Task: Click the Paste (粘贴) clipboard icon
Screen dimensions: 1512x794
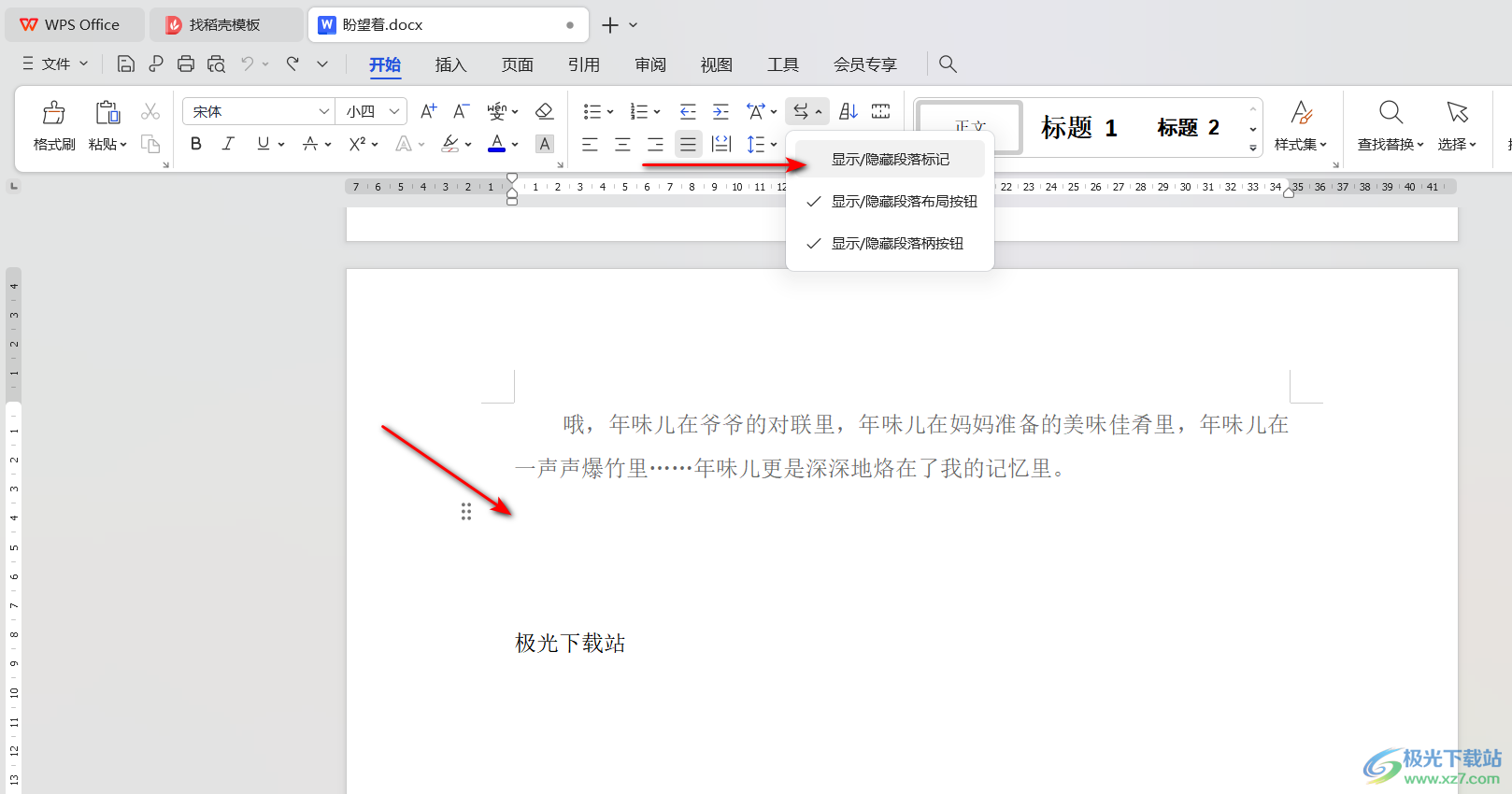Action: [107, 113]
